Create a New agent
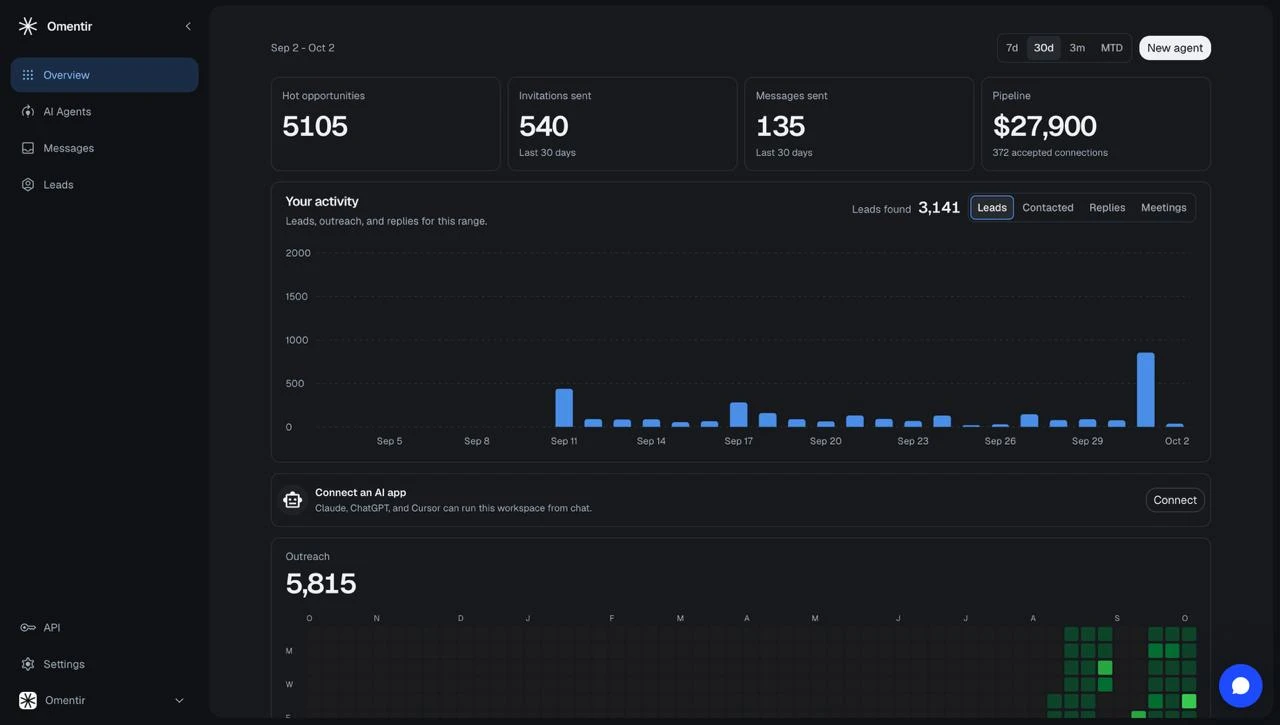 1175,48
